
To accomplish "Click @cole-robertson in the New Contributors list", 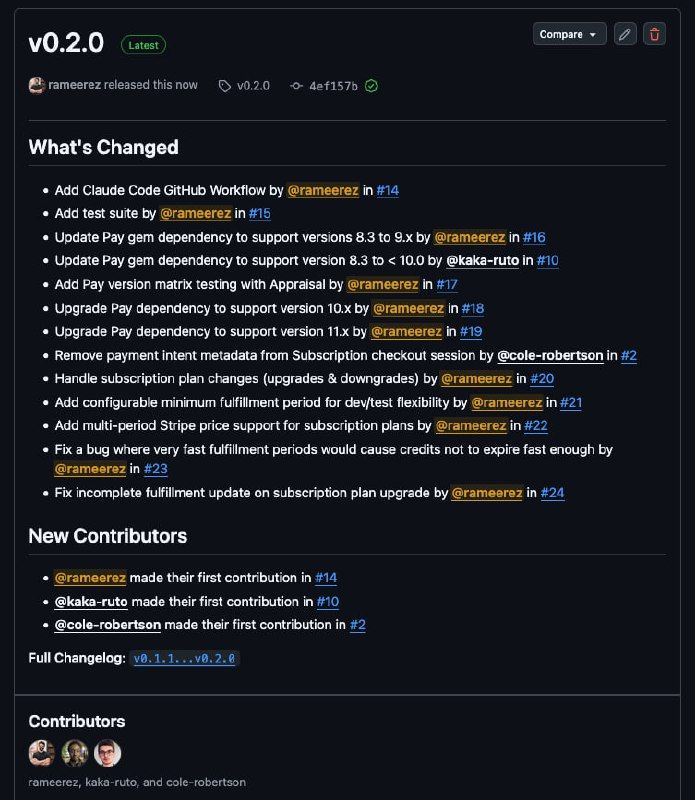I will pyautogui.click(x=108, y=625).
